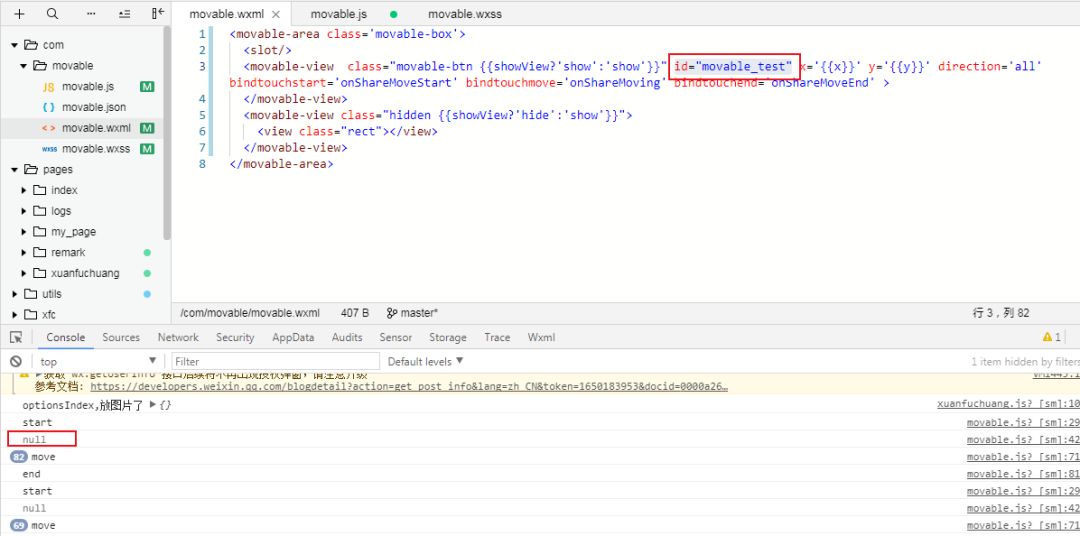
Task: Expand the xfc folder
Action: (14, 314)
